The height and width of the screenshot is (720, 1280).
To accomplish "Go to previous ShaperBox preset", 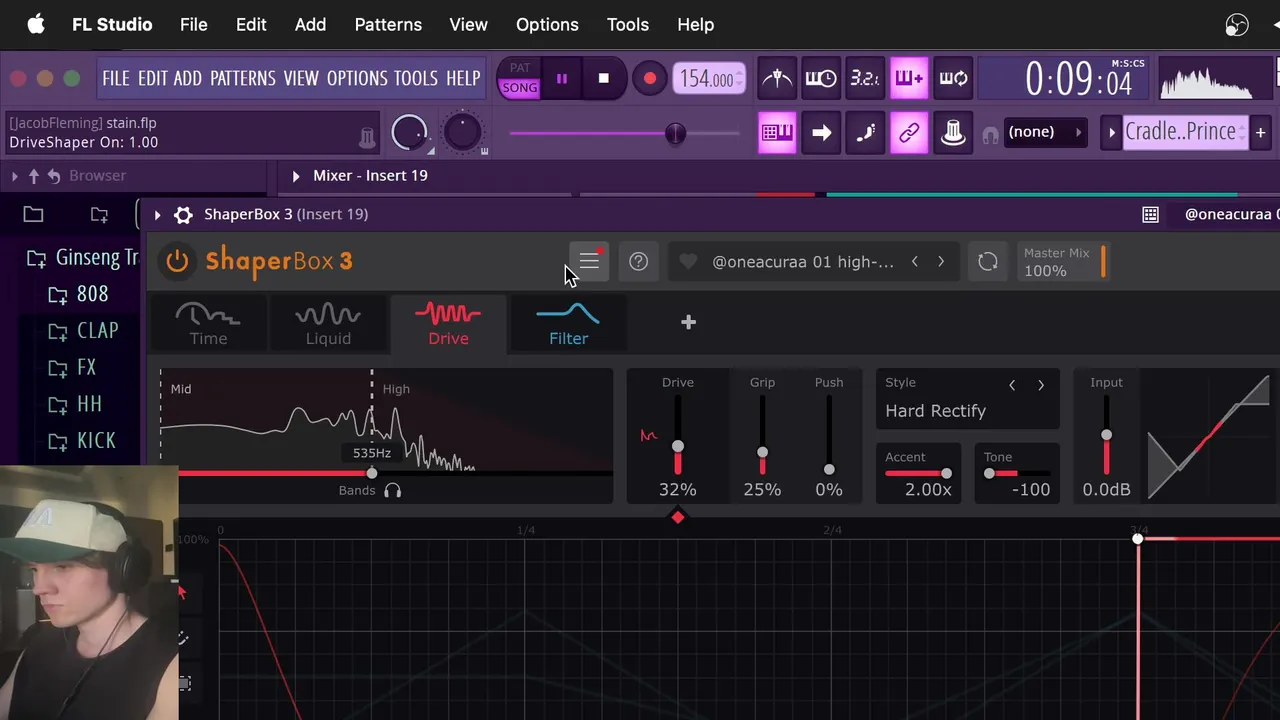I will pos(914,262).
